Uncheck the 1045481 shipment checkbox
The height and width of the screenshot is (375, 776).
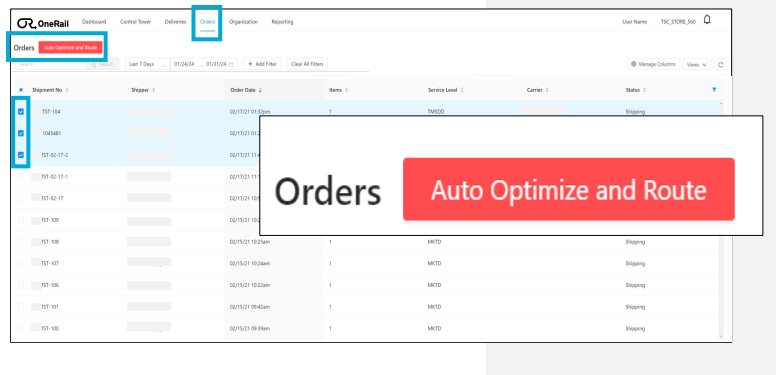pos(21,133)
